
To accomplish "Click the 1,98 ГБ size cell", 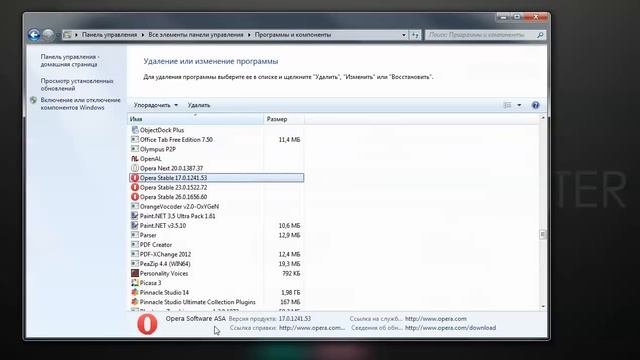I will pyautogui.click(x=290, y=292).
